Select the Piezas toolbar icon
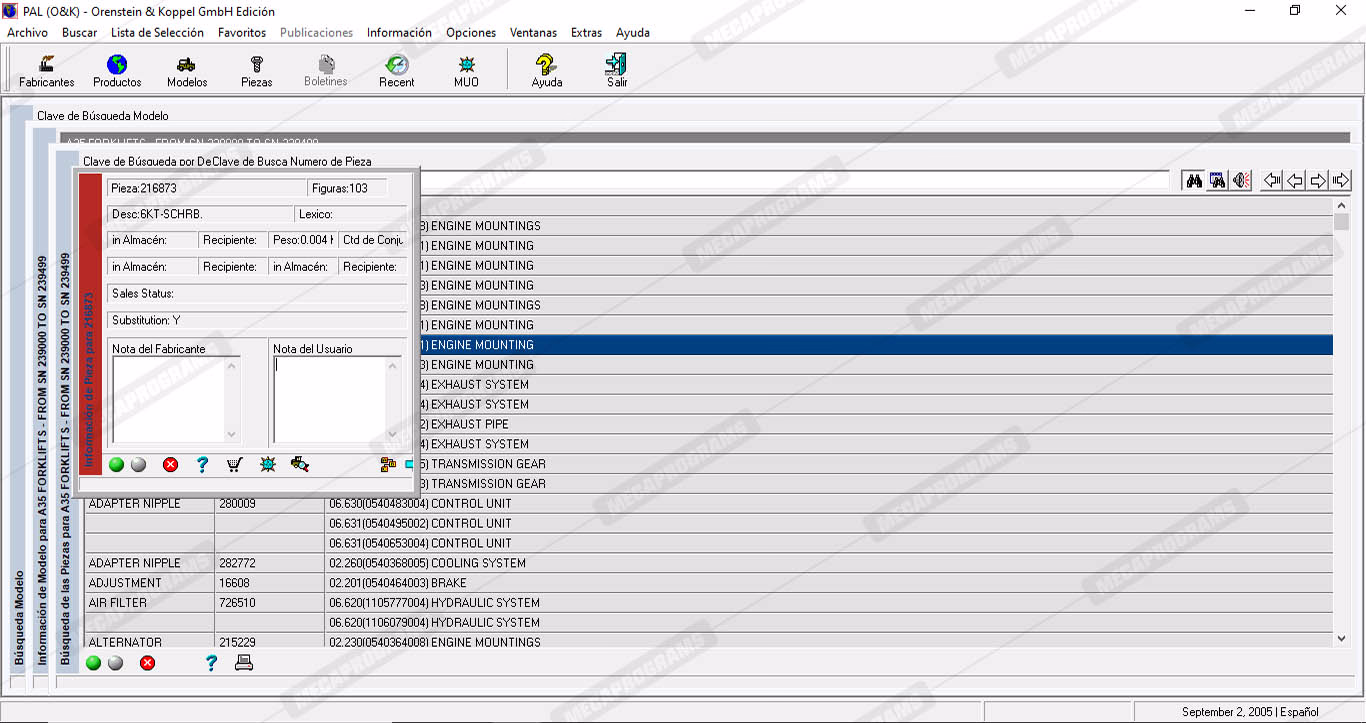1366x723 pixels. (x=256, y=71)
